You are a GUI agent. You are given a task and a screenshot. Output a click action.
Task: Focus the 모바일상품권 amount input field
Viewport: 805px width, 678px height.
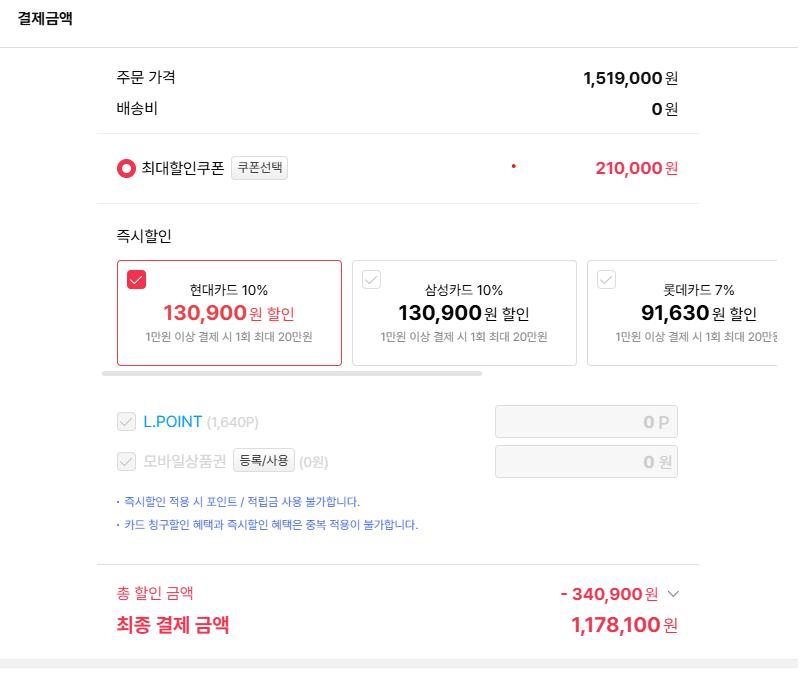[586, 461]
